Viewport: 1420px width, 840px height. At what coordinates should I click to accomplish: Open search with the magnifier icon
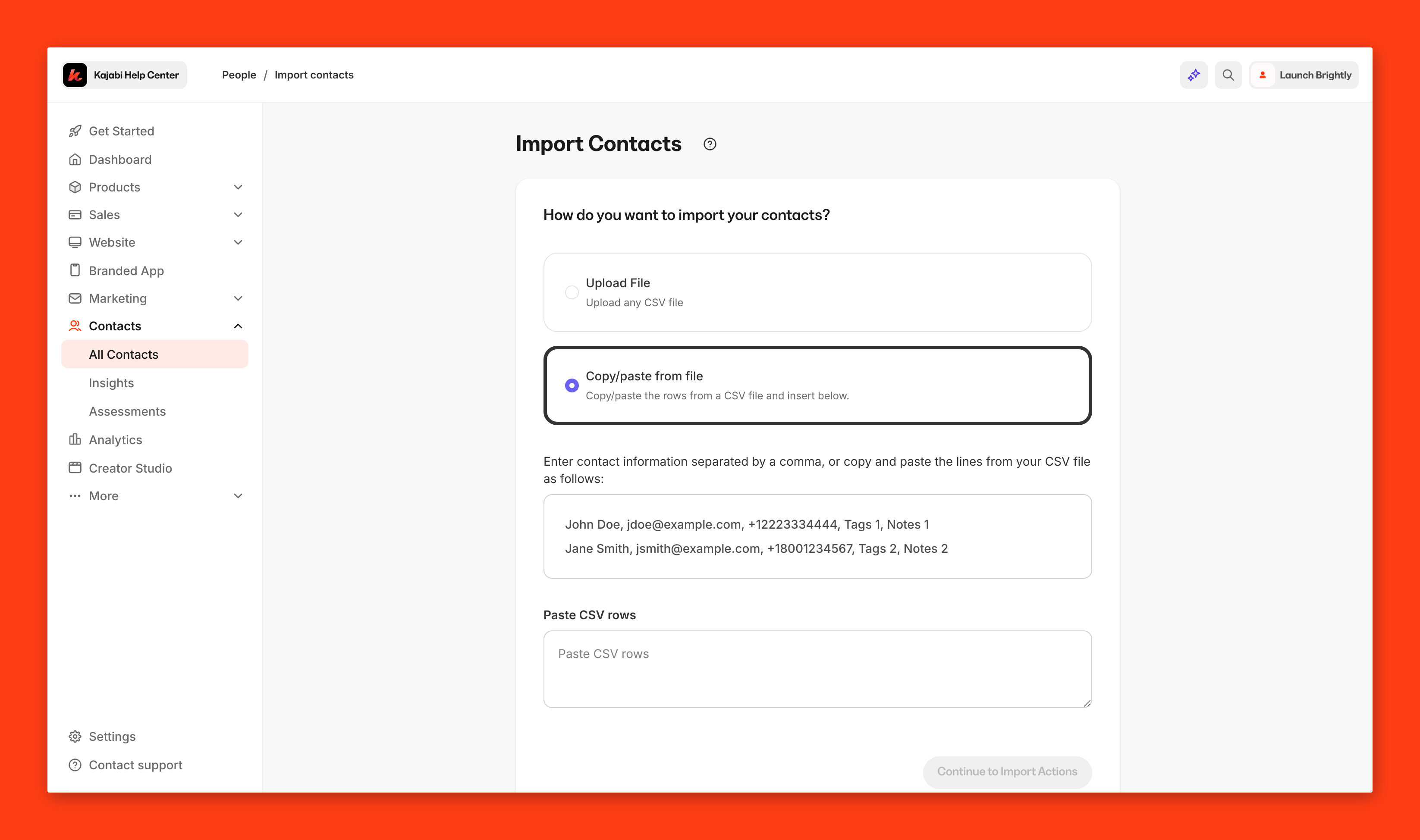point(1228,75)
